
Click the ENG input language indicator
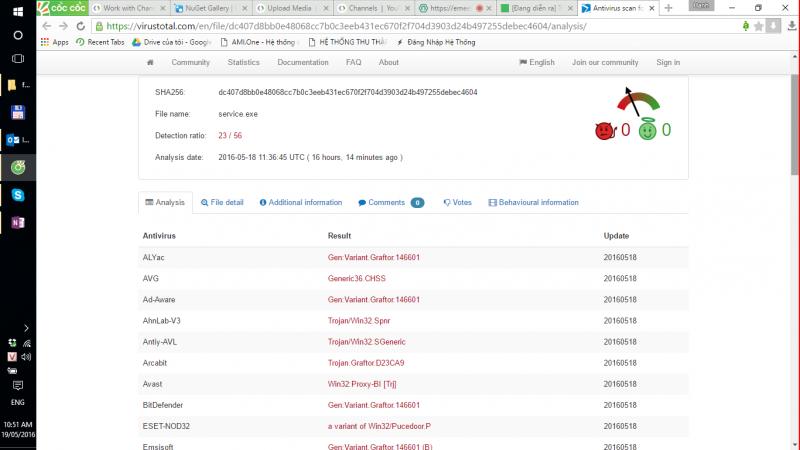[x=18, y=402]
